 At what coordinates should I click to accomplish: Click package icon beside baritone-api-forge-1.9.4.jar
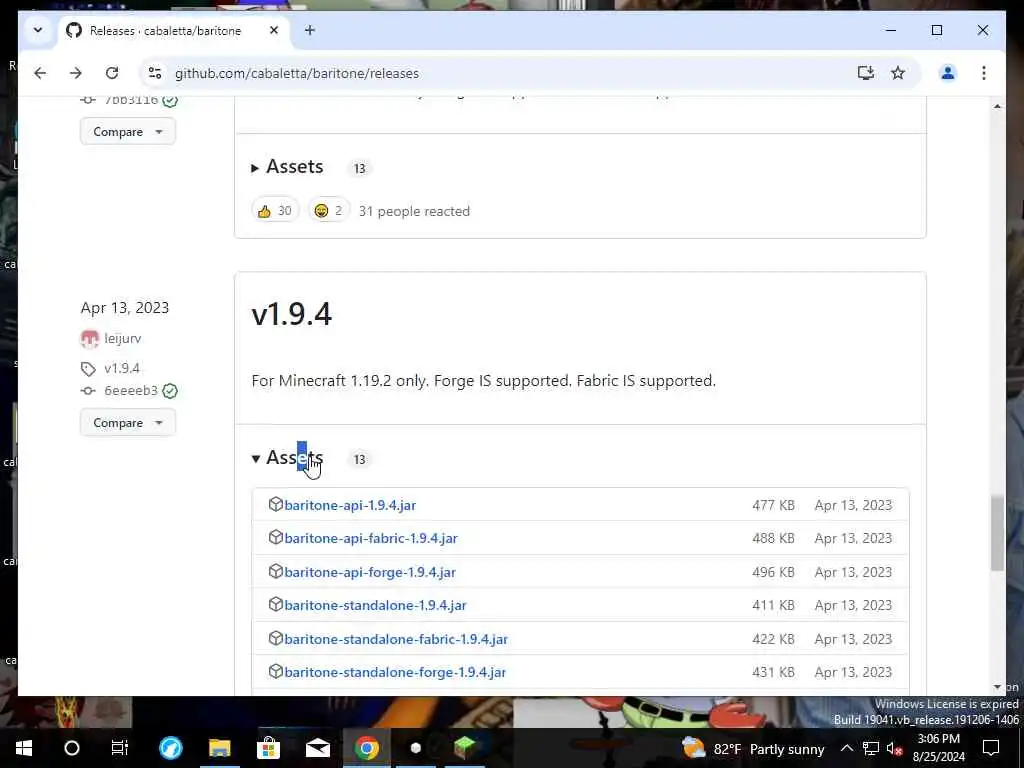pos(276,571)
